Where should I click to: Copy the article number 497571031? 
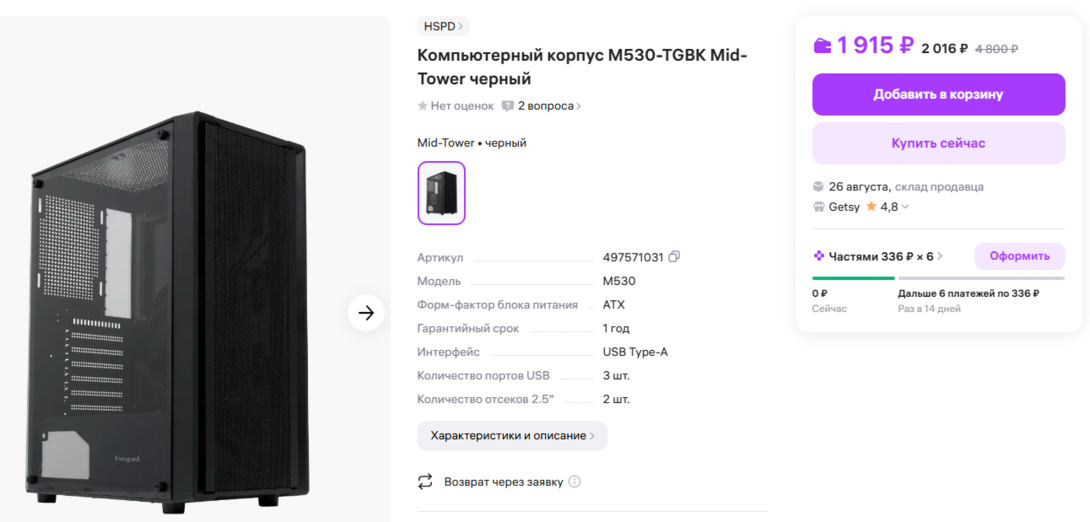click(x=674, y=257)
